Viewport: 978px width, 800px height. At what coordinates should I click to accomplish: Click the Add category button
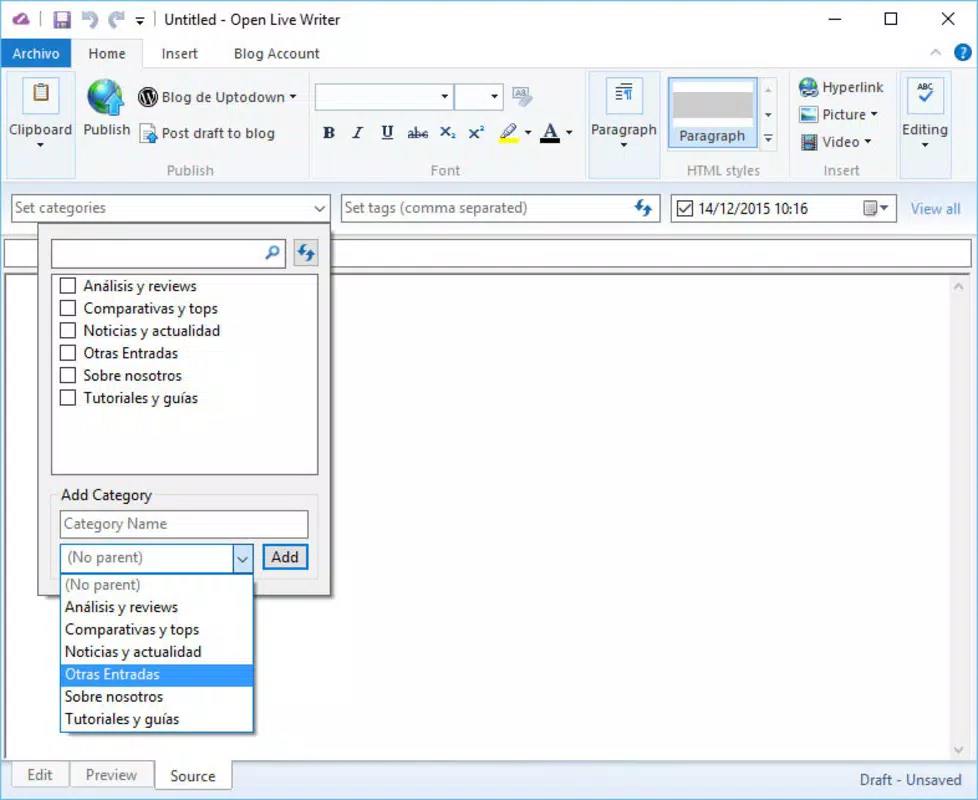pyautogui.click(x=285, y=557)
